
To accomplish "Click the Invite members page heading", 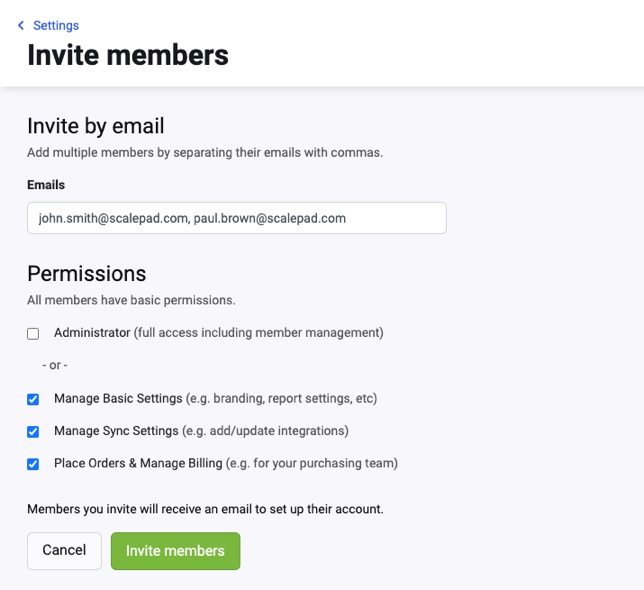I will coord(128,55).
